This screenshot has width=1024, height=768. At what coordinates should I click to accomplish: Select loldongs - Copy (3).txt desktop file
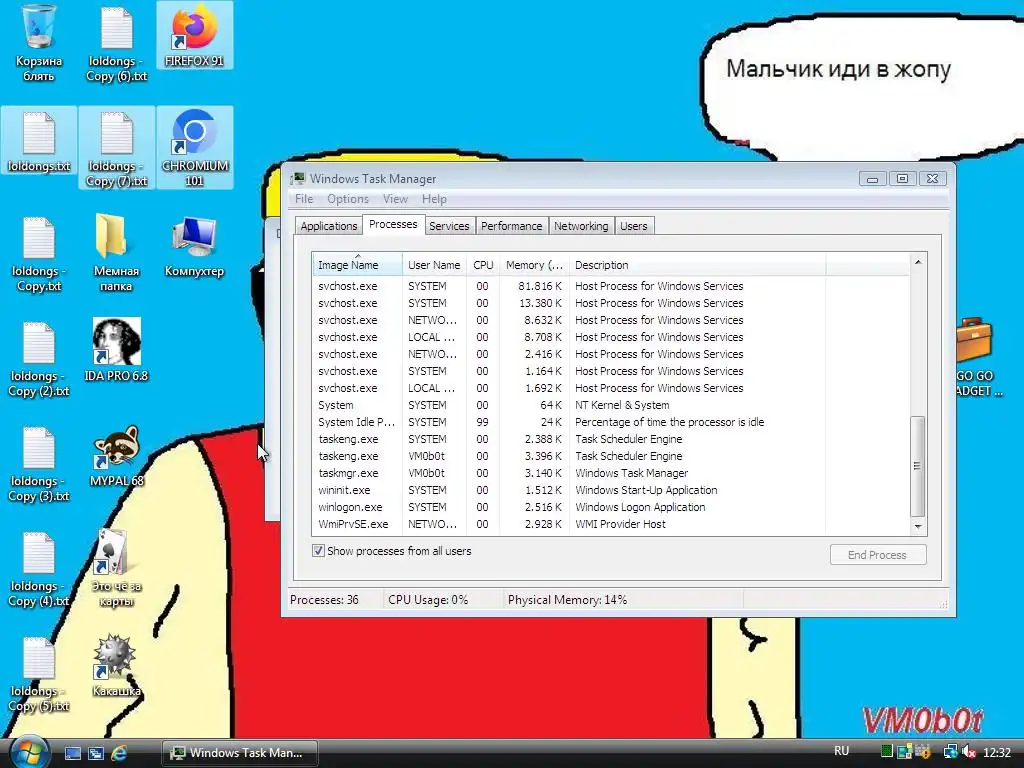(x=39, y=464)
